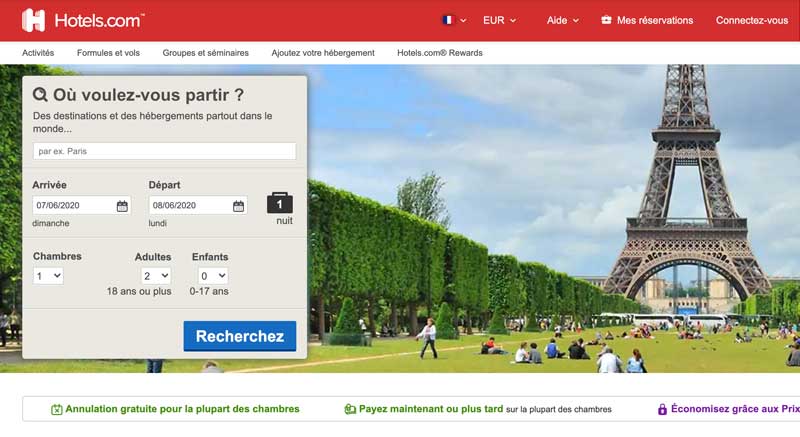Image resolution: width=800 pixels, height=437 pixels.
Task: Select Ajoutez votre hébergement
Action: click(x=323, y=53)
